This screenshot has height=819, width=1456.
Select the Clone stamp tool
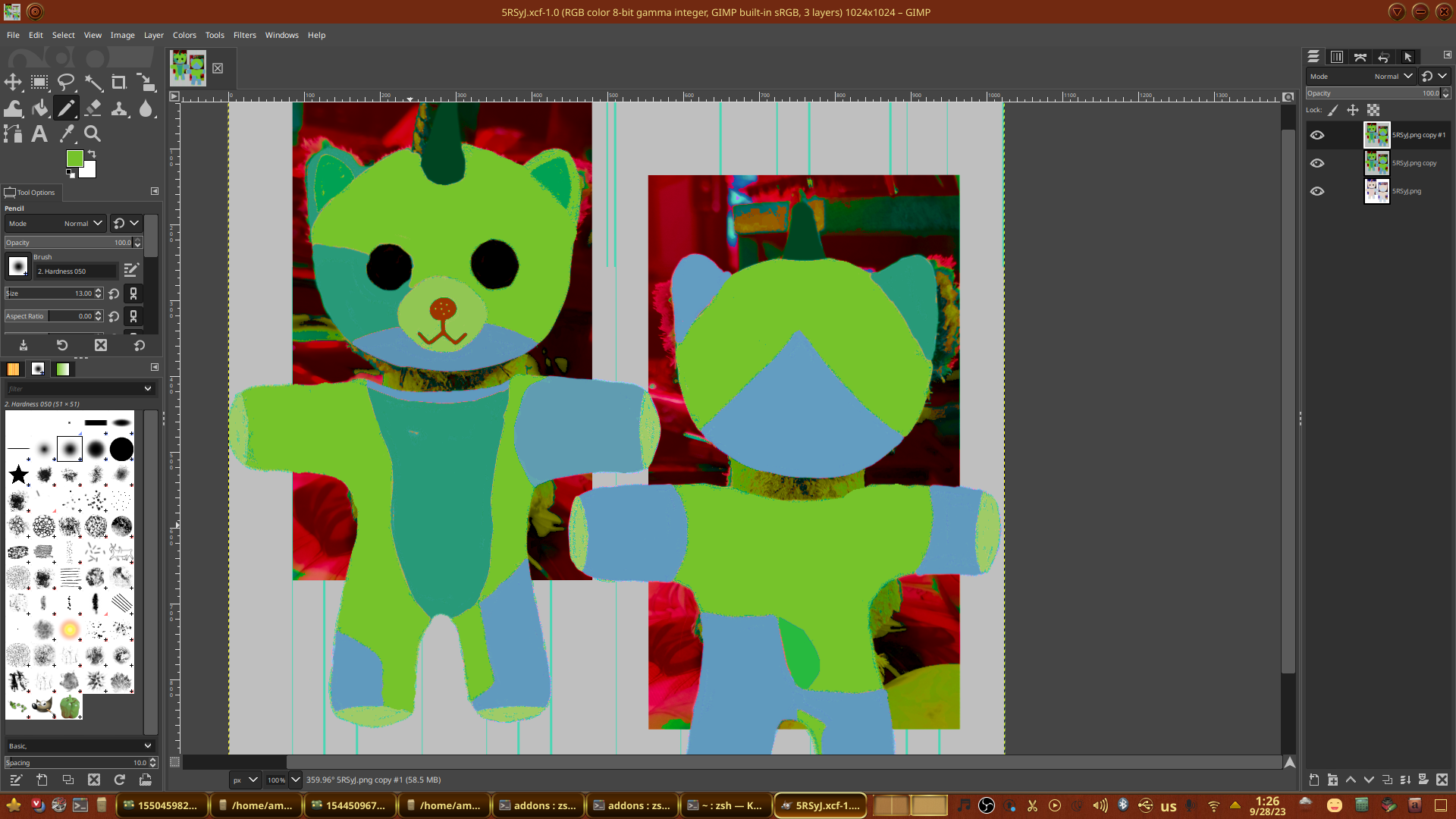coord(119,108)
